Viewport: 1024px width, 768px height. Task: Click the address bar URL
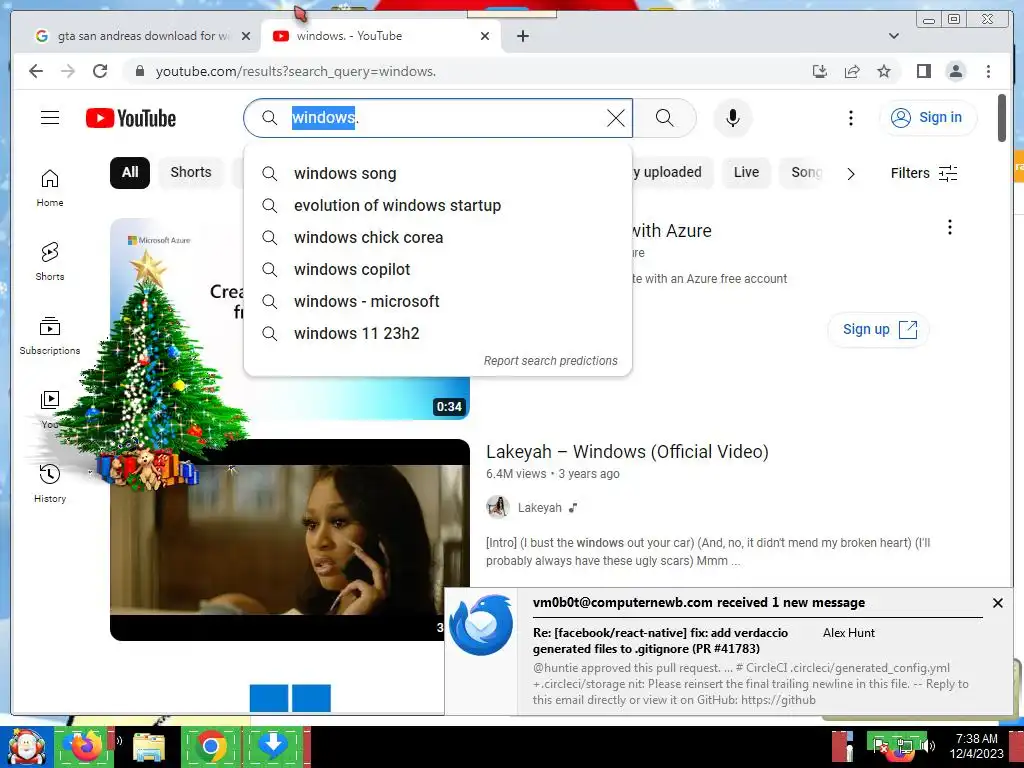[x=295, y=71]
